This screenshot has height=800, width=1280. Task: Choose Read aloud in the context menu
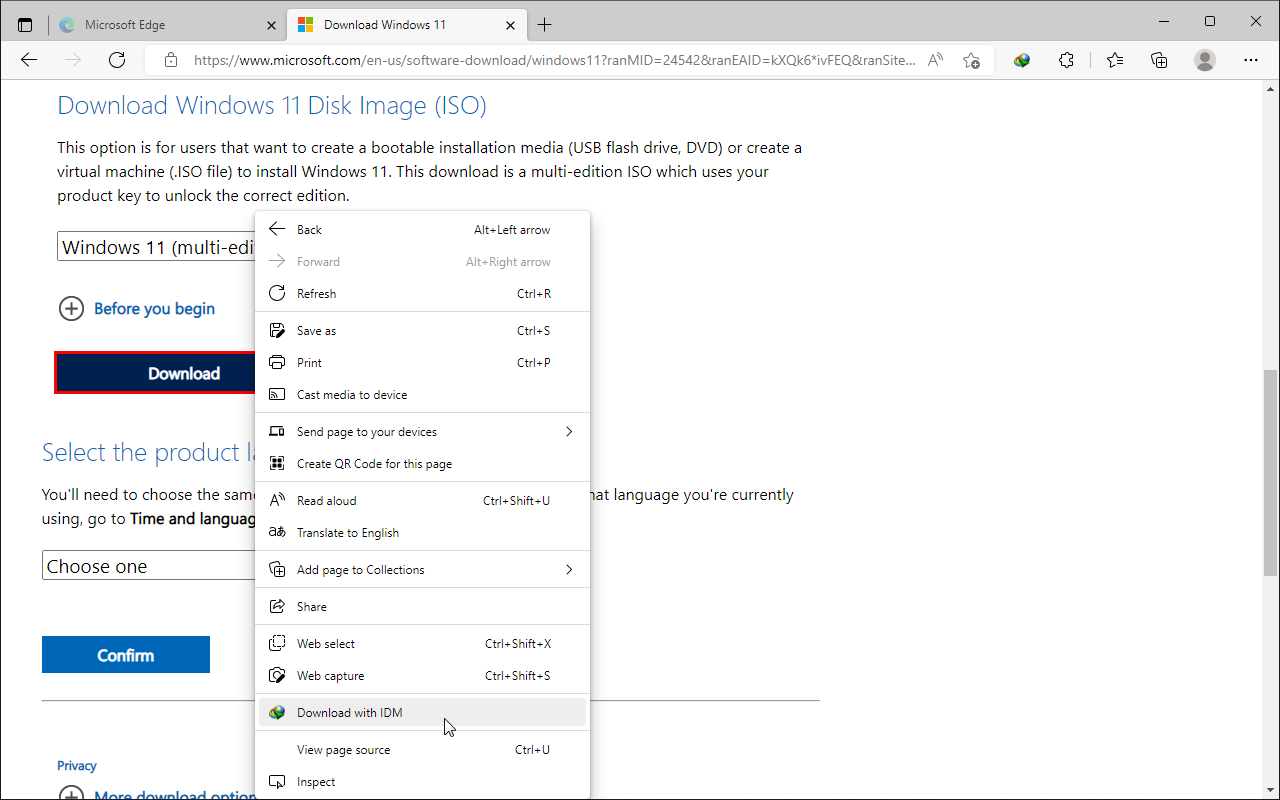(x=422, y=501)
